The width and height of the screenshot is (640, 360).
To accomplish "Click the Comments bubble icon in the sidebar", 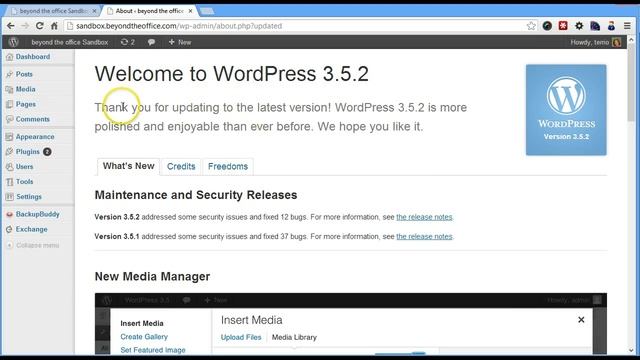I will pyautogui.click(x=9, y=119).
